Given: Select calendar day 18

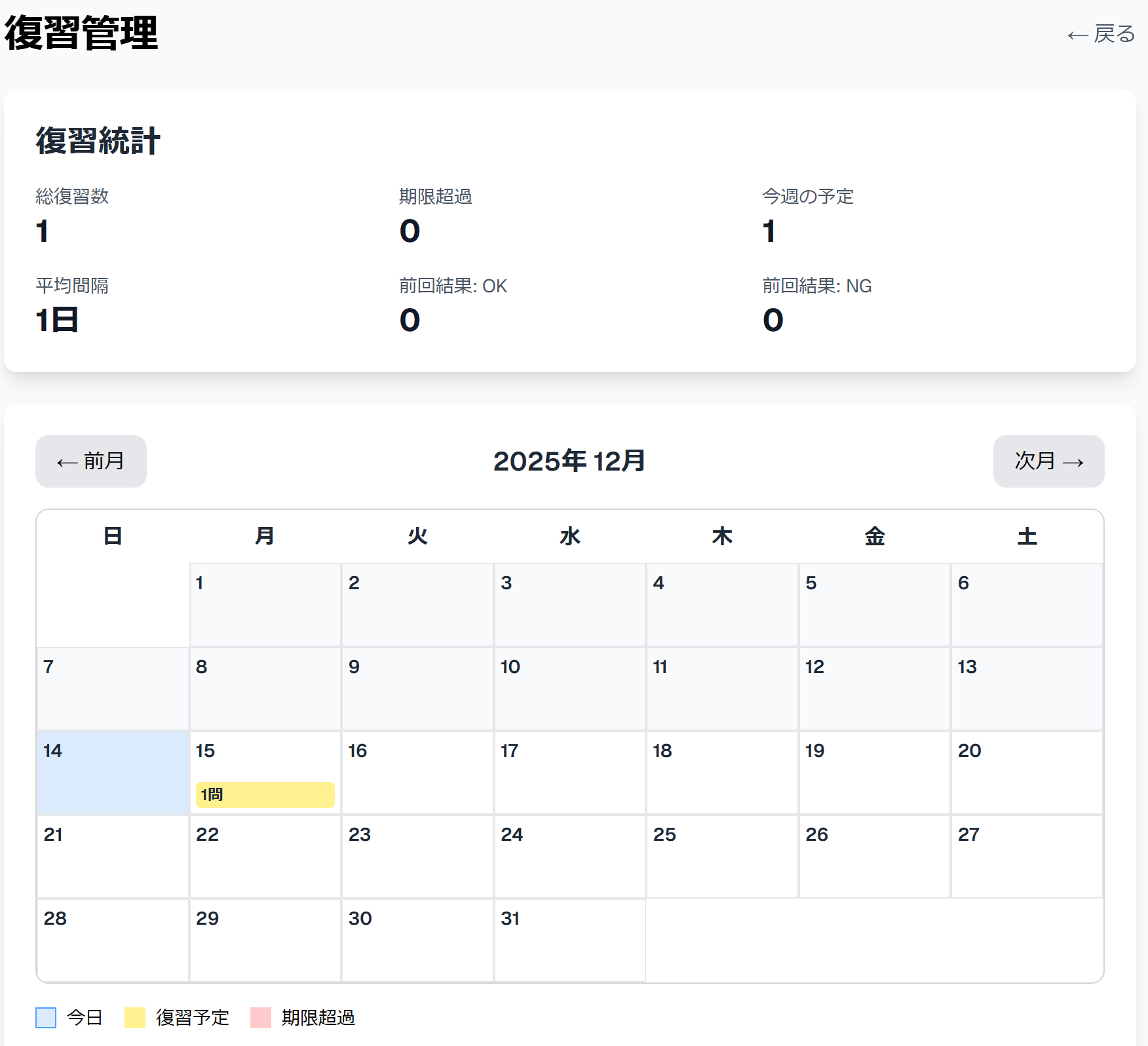Looking at the screenshot, I should (x=722, y=773).
